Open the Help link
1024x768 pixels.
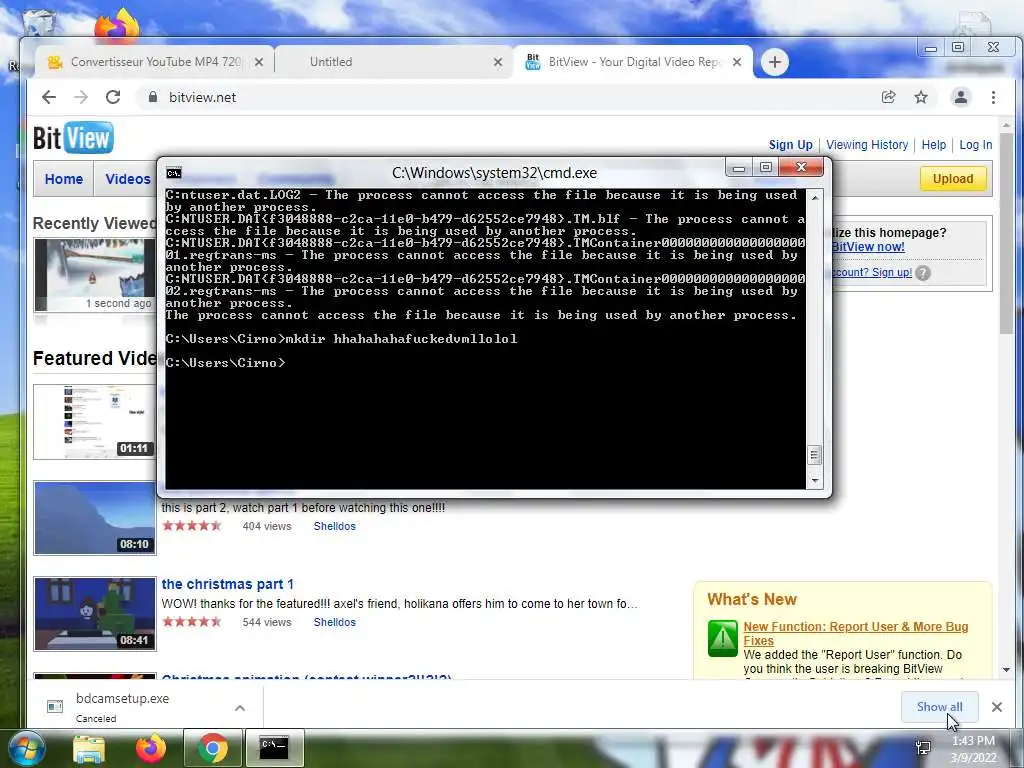[933, 144]
